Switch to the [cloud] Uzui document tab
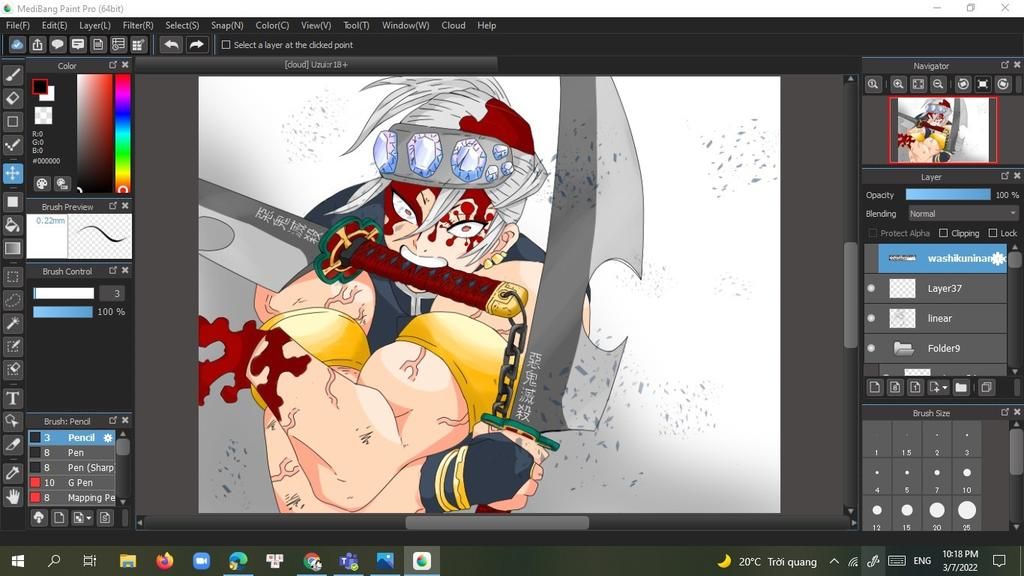Image resolution: width=1024 pixels, height=576 pixels. [316, 65]
